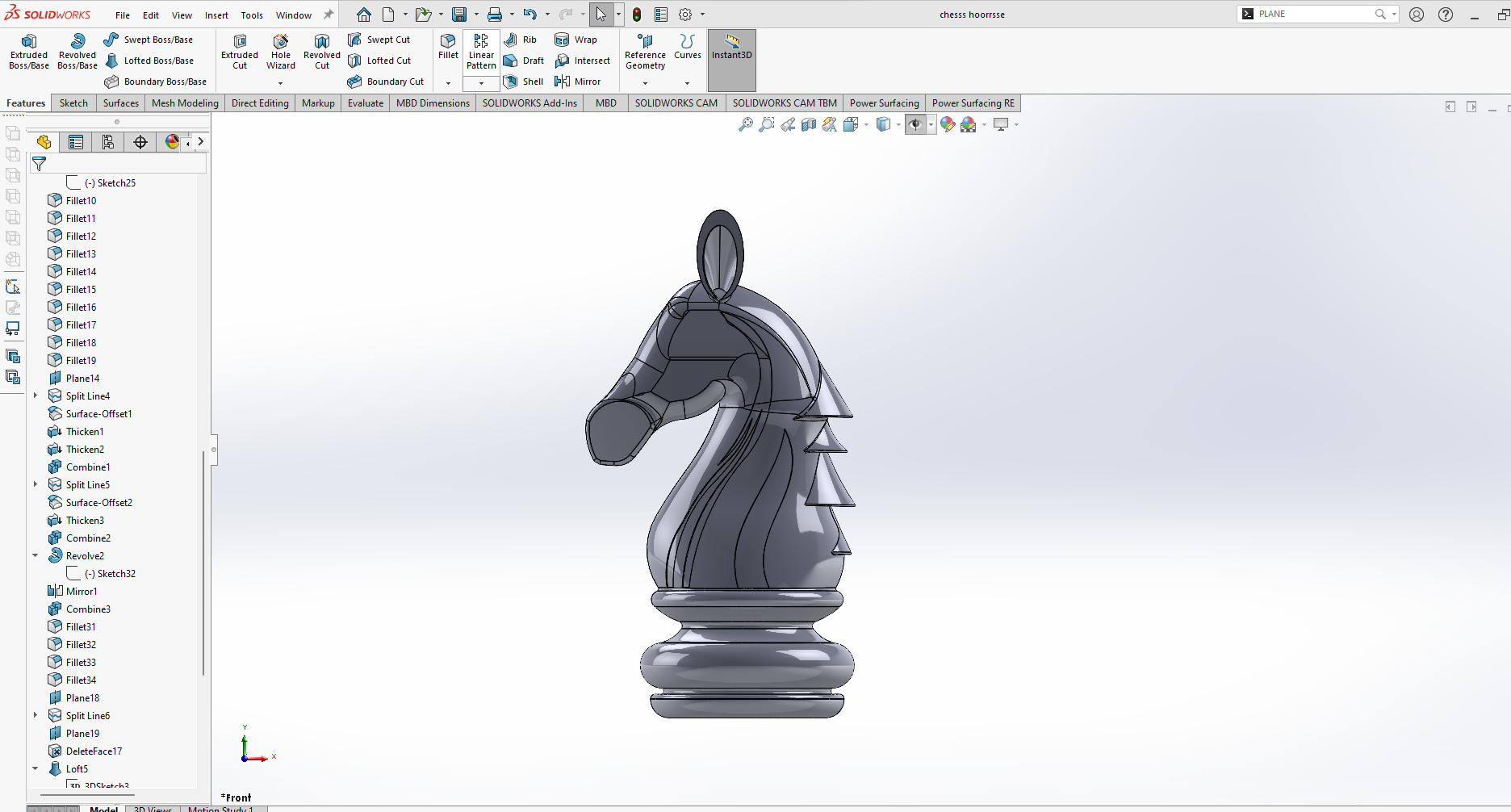Image resolution: width=1511 pixels, height=812 pixels.
Task: Select the Shell feature tool
Action: [x=523, y=82]
